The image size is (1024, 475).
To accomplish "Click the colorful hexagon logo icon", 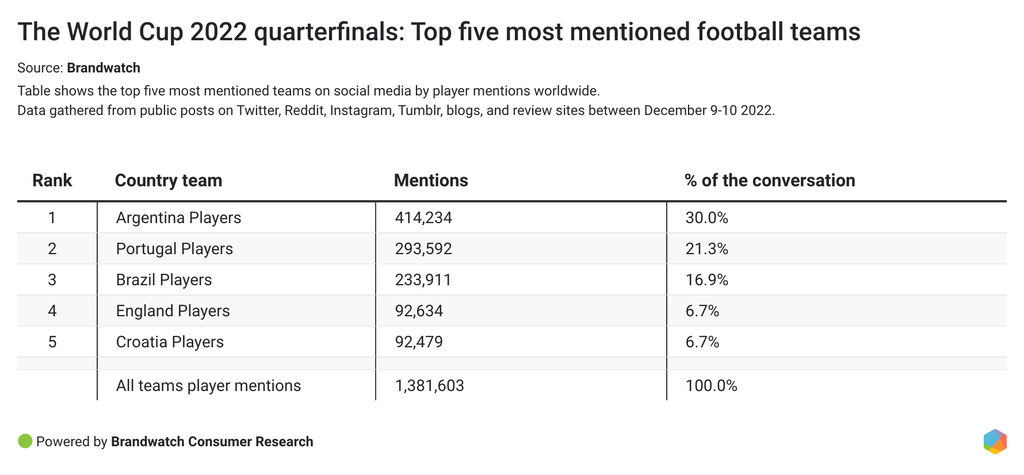I will (x=994, y=441).
